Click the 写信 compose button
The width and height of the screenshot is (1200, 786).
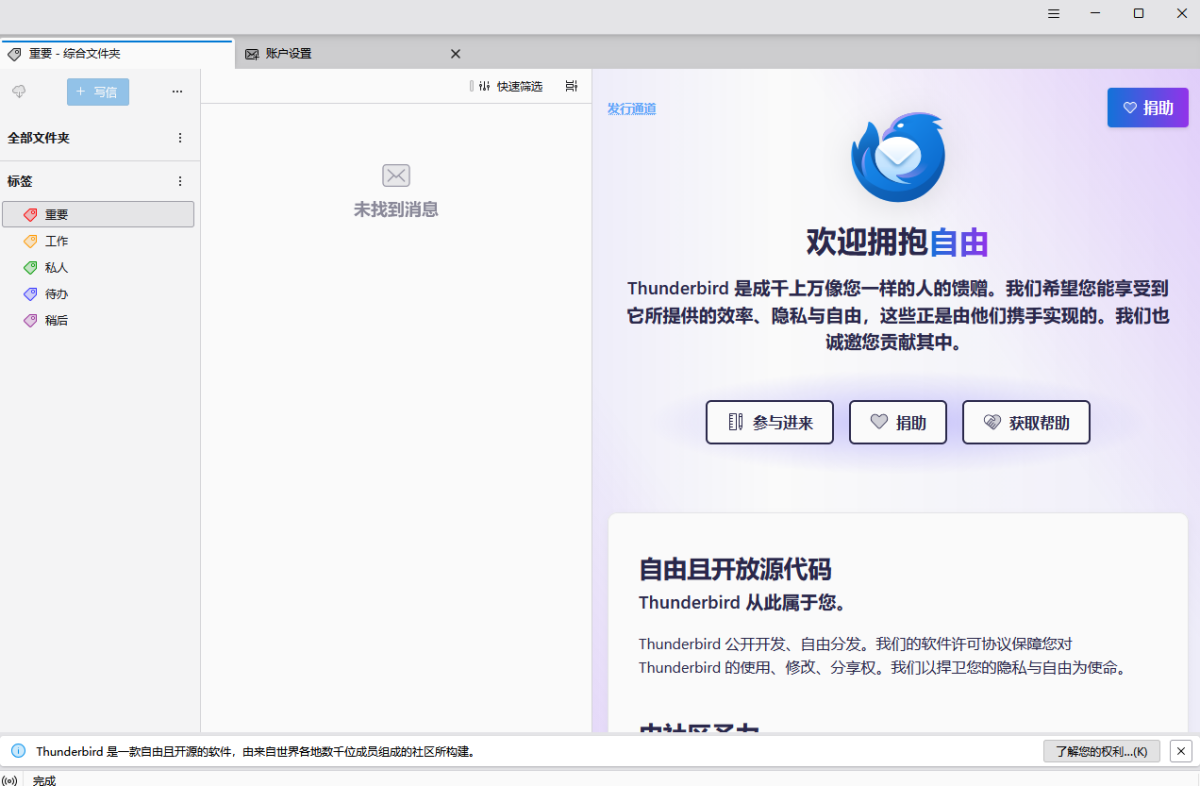[98, 92]
